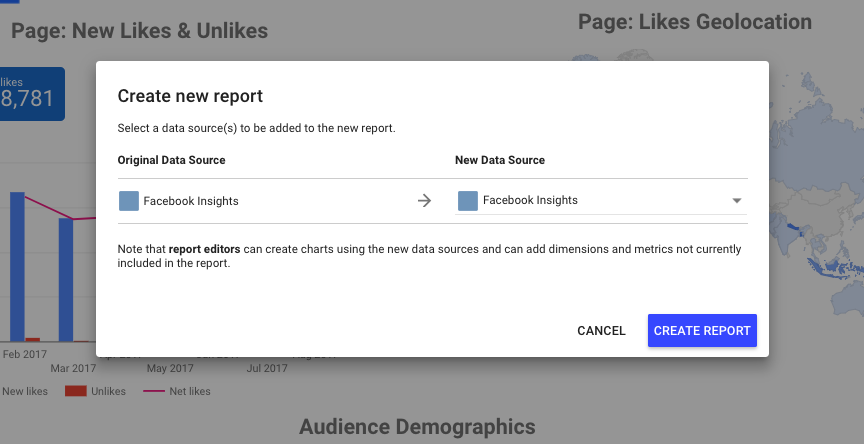Open the new Facebook Insights data source selector
Viewport: 864px width, 444px height.
point(600,201)
